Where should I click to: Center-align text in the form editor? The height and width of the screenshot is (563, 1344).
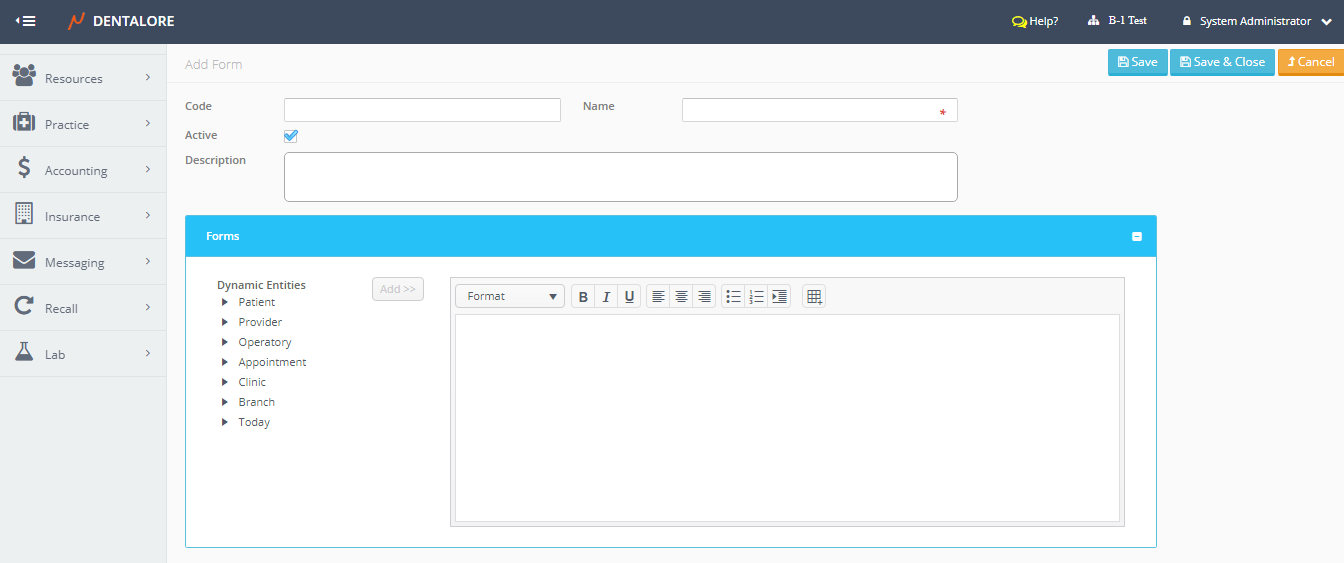(x=681, y=297)
